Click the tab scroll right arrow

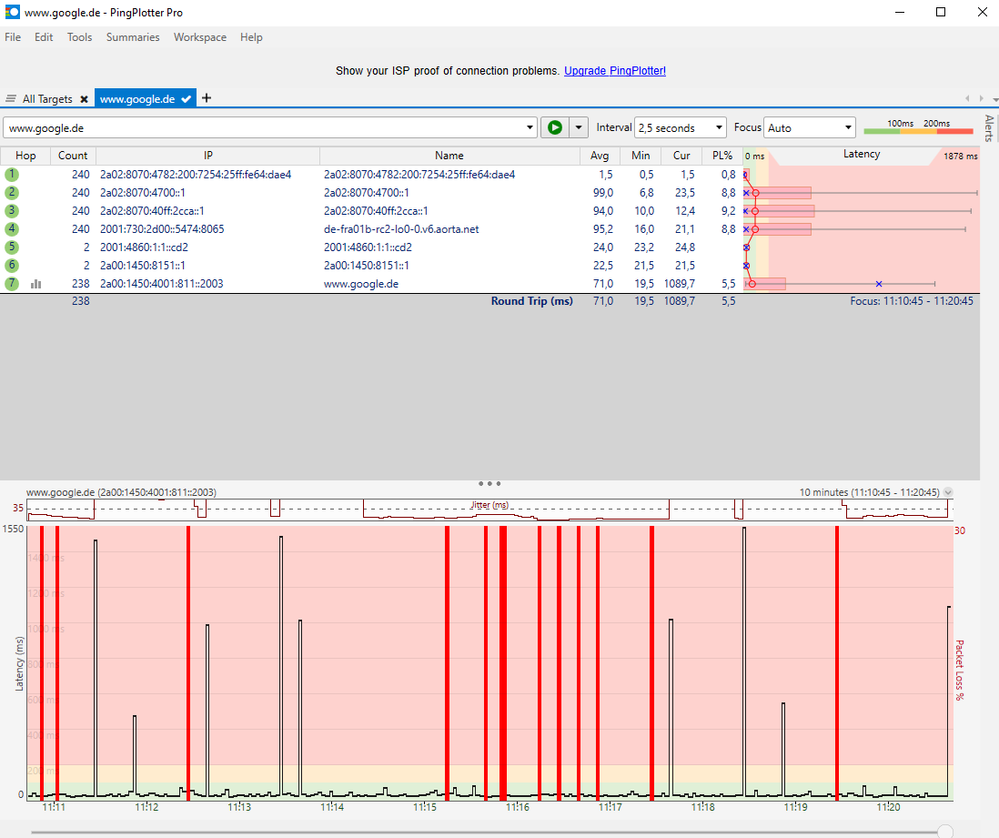click(x=981, y=98)
